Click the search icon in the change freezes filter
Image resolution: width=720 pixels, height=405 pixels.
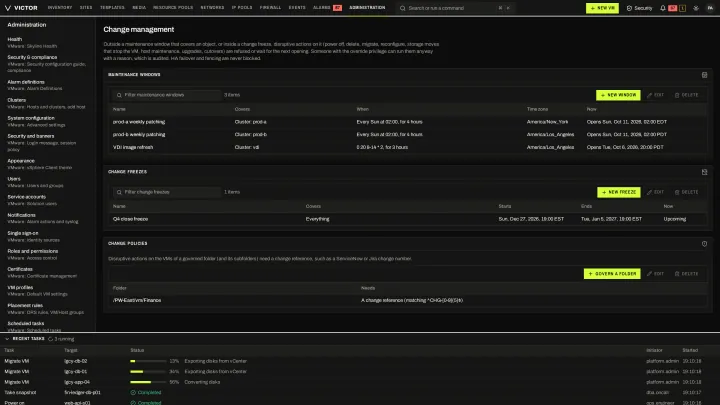pyautogui.click(x=119, y=192)
